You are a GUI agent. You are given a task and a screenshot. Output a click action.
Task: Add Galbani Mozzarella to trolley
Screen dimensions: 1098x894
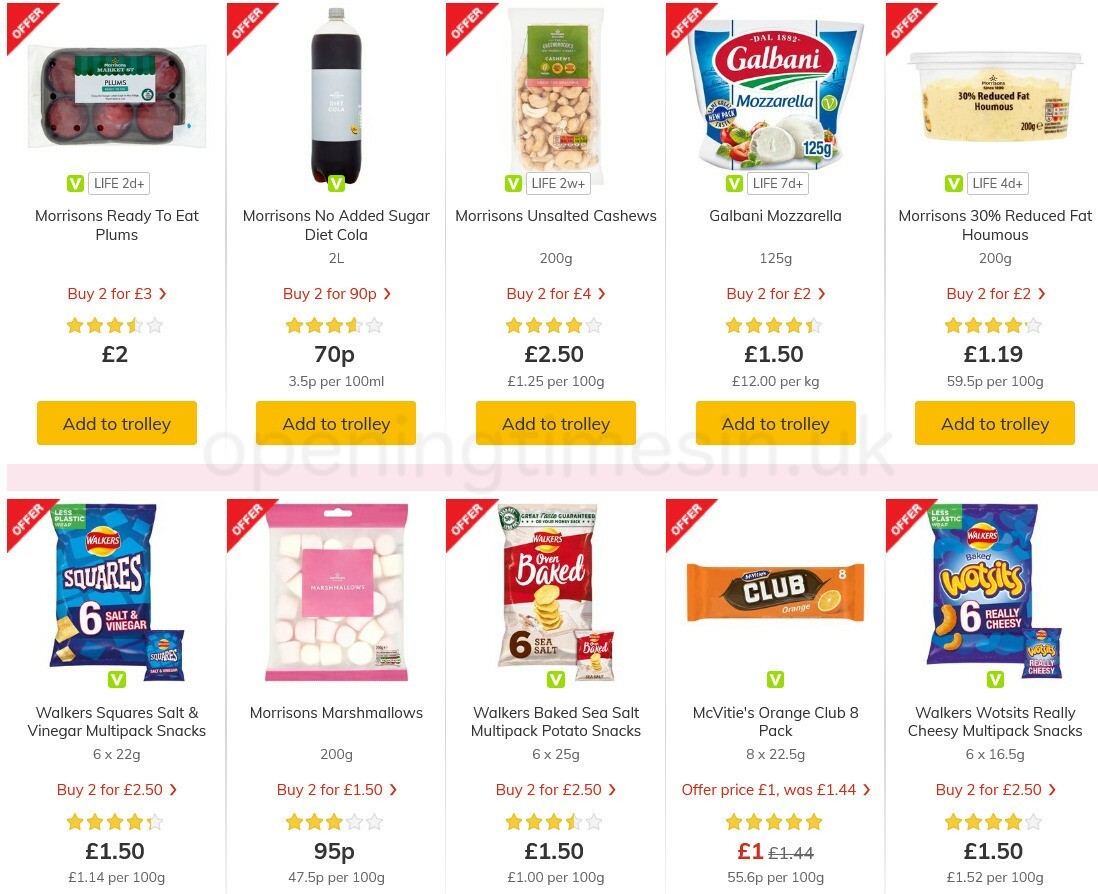click(775, 423)
